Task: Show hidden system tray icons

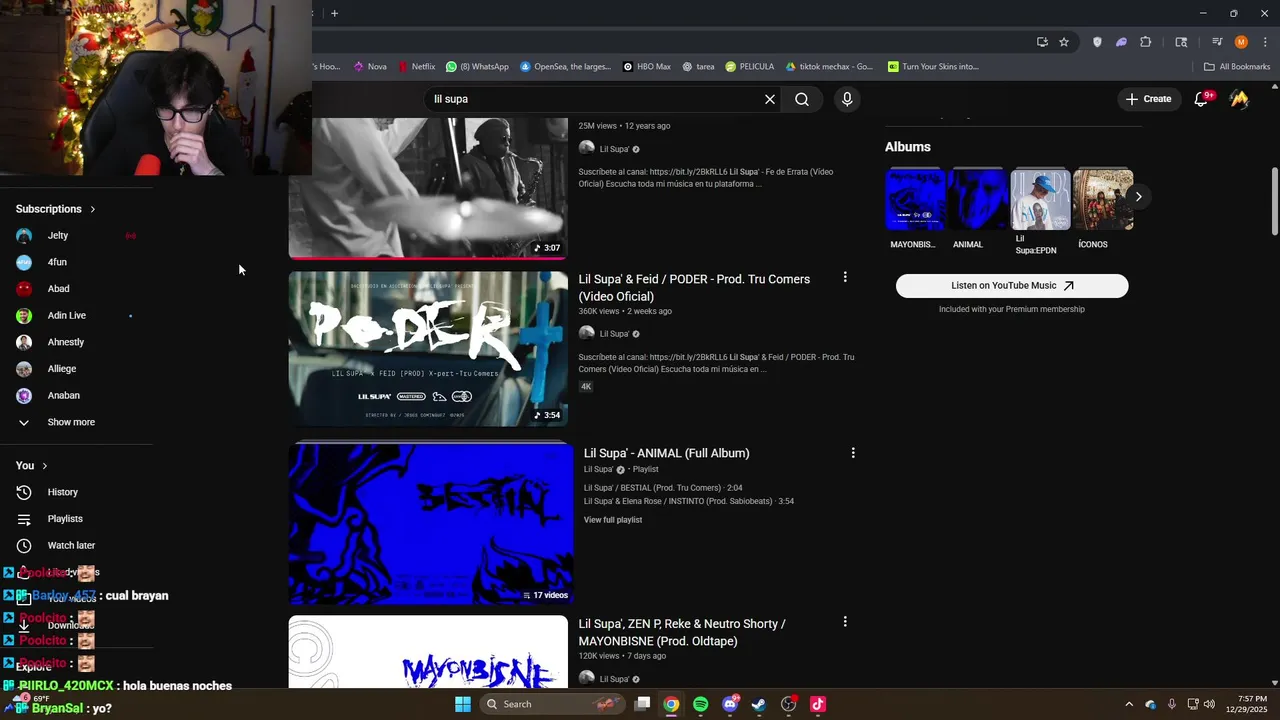Action: (x=1129, y=704)
